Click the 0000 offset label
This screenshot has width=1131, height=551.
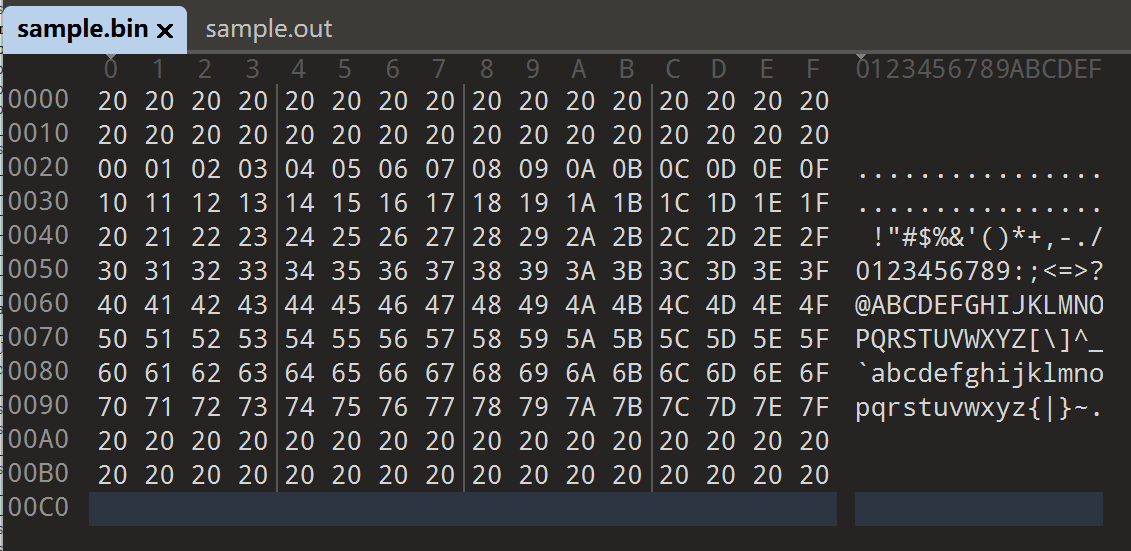click(x=39, y=99)
